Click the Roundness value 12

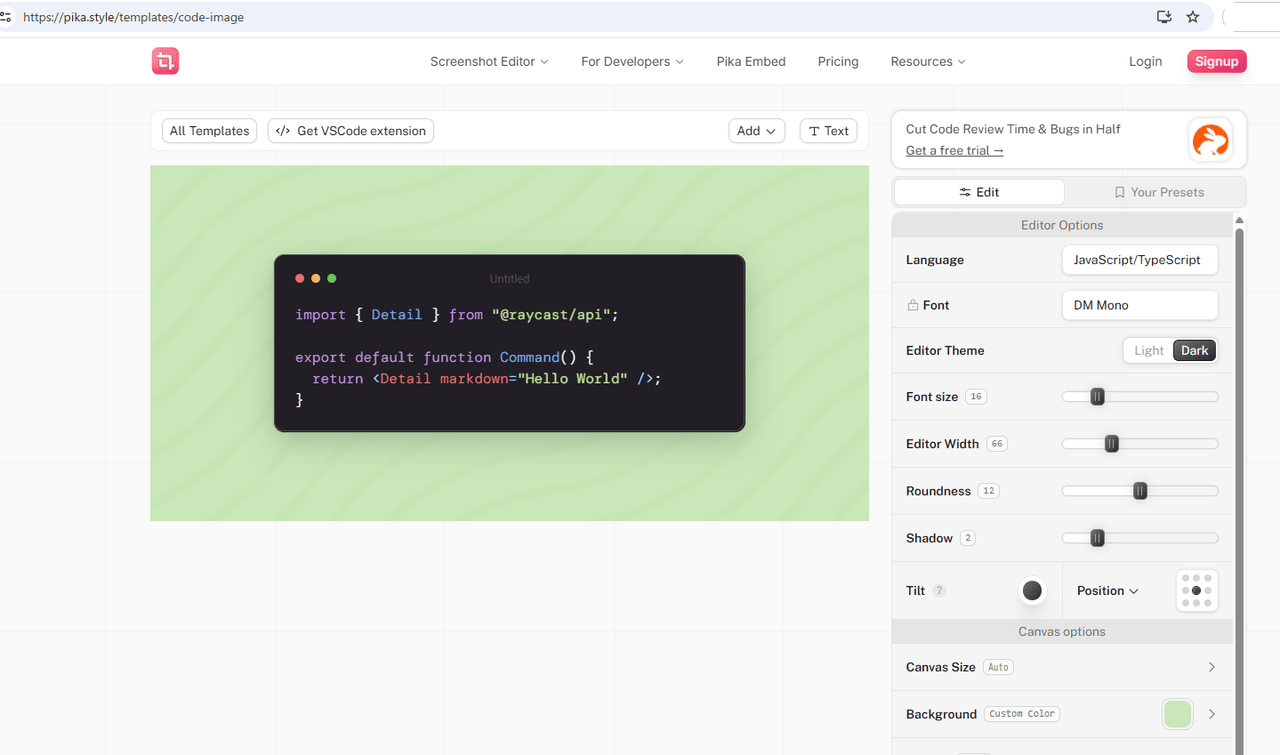pos(989,491)
